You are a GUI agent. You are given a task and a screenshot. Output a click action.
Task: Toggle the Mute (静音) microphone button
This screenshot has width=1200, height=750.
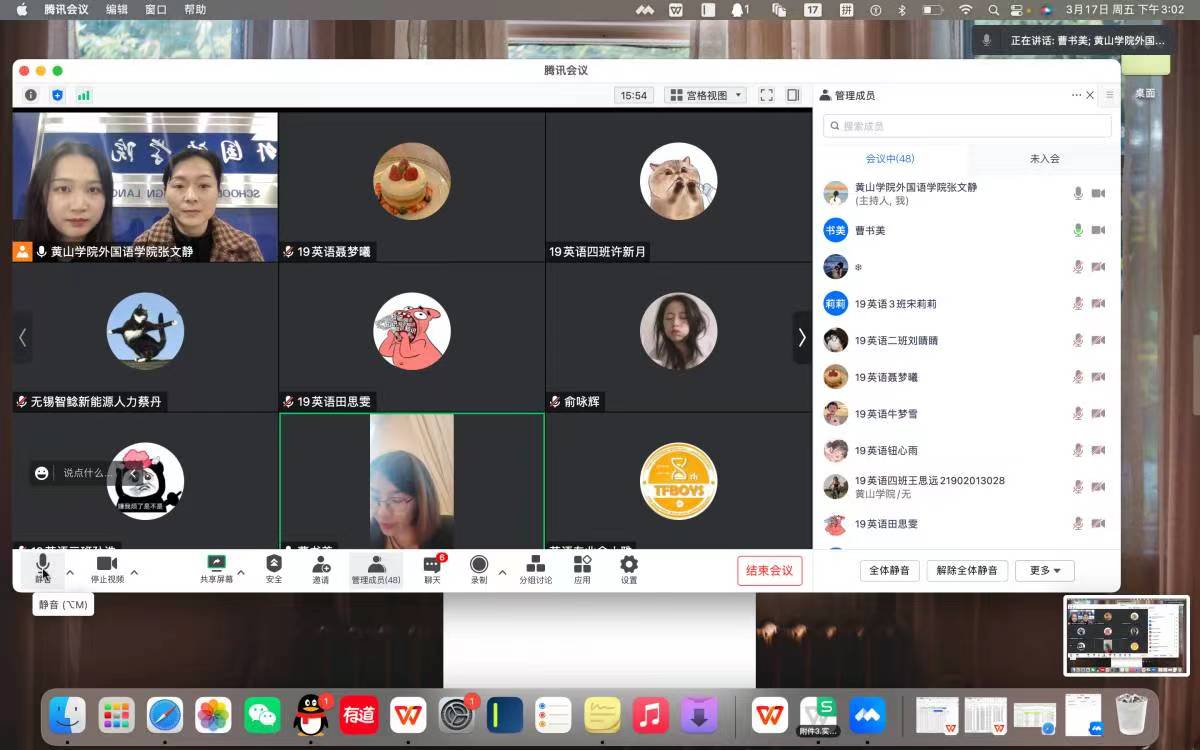tap(43, 566)
